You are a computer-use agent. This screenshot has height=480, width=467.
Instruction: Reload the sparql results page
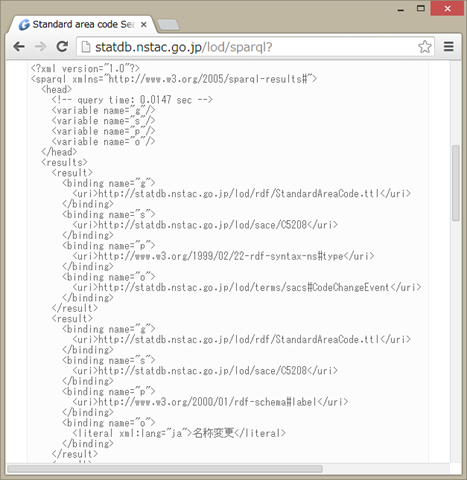pyautogui.click(x=62, y=47)
